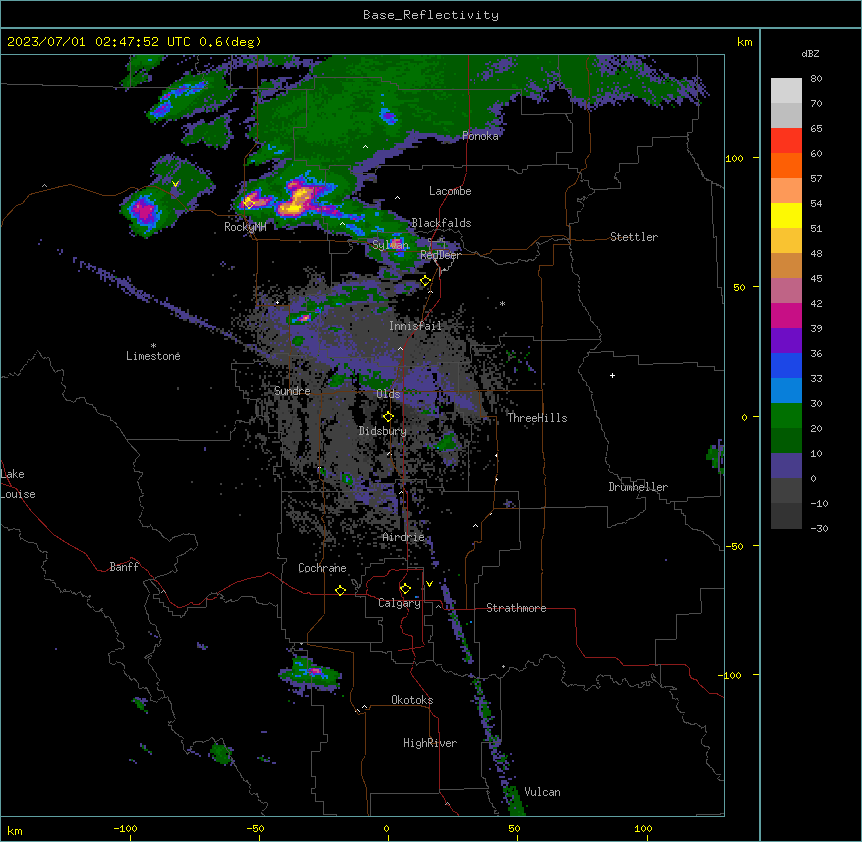This screenshot has height=842, width=862.
Task: Click the Limestone location label
Action: pos(153,356)
